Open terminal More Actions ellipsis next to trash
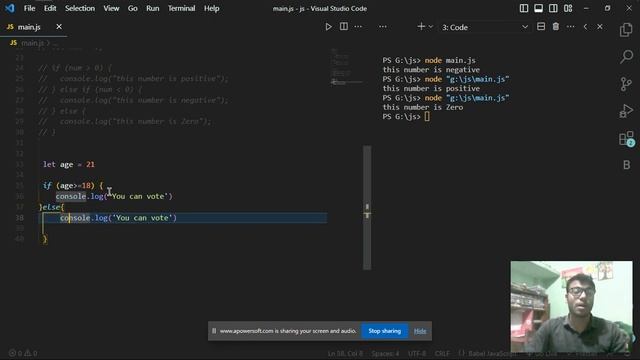The image size is (640, 360). 570,27
